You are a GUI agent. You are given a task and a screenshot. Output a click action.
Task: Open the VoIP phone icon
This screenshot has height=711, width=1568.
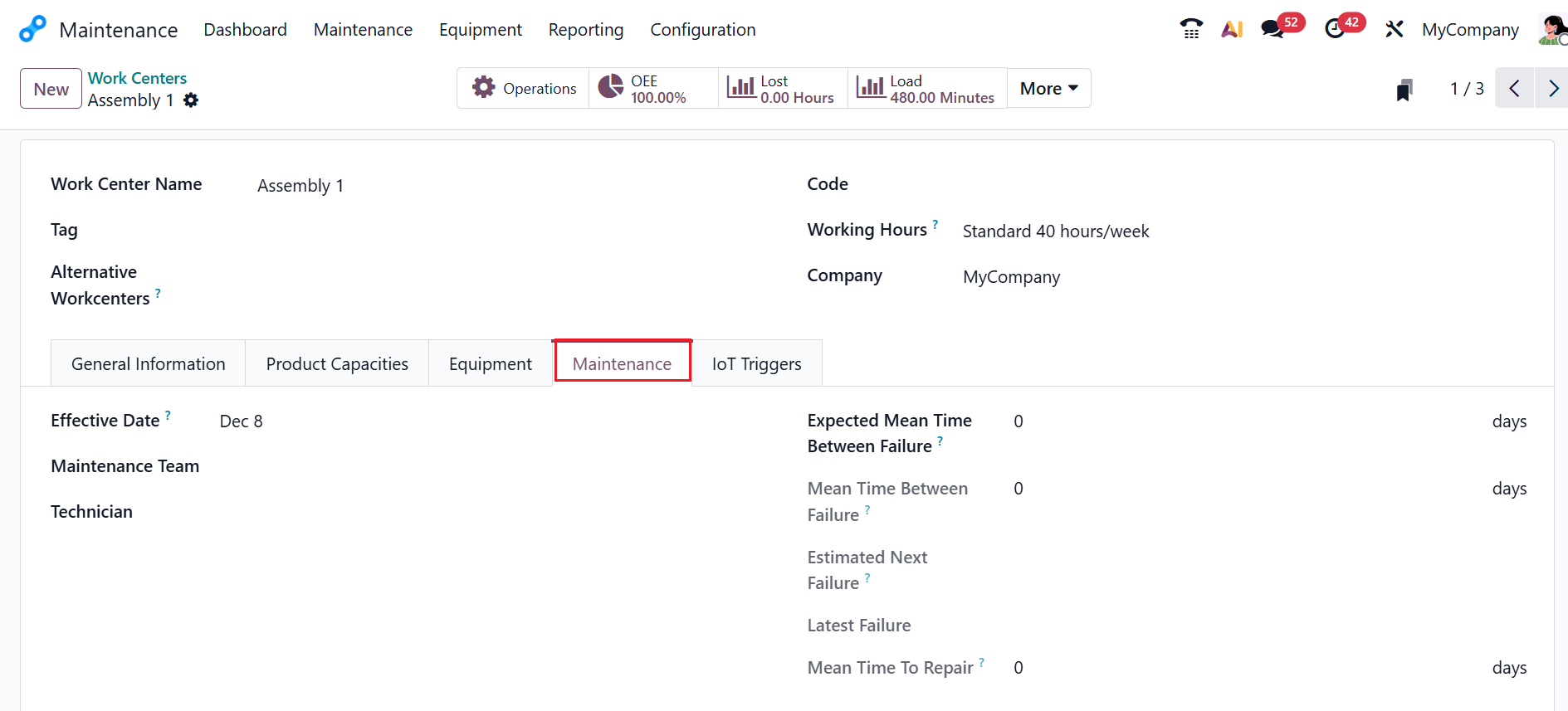click(x=1191, y=29)
